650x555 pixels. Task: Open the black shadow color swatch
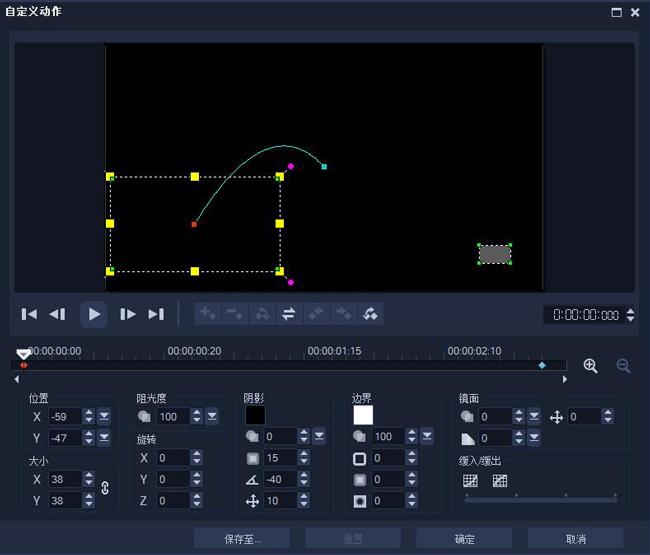[x=255, y=415]
